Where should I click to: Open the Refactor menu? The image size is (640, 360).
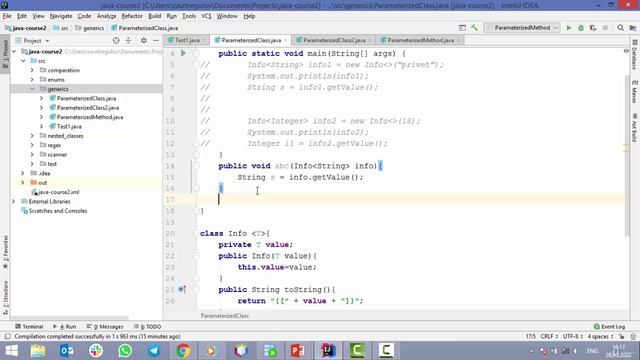[x=132, y=16]
